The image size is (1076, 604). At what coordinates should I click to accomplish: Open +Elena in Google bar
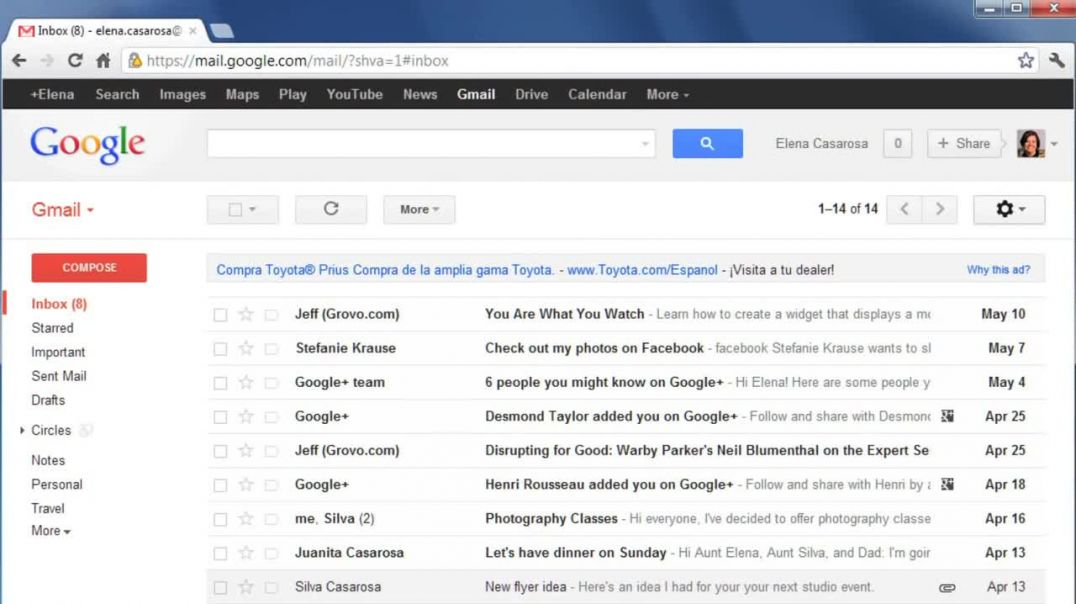tap(52, 95)
